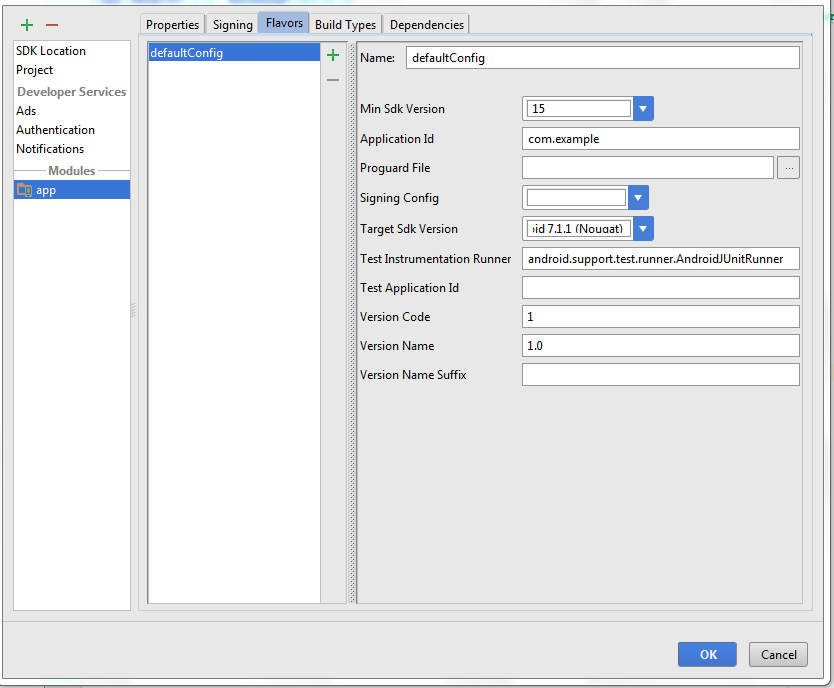Remove selected flavor with minus icon
The height and width of the screenshot is (688, 834).
(333, 80)
